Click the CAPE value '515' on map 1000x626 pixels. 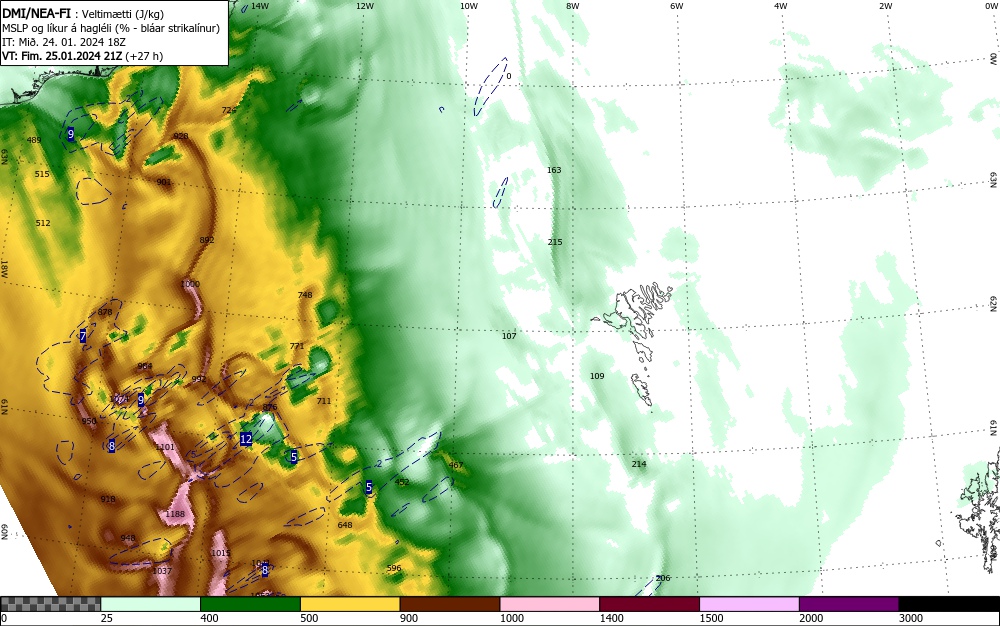pyautogui.click(x=42, y=174)
